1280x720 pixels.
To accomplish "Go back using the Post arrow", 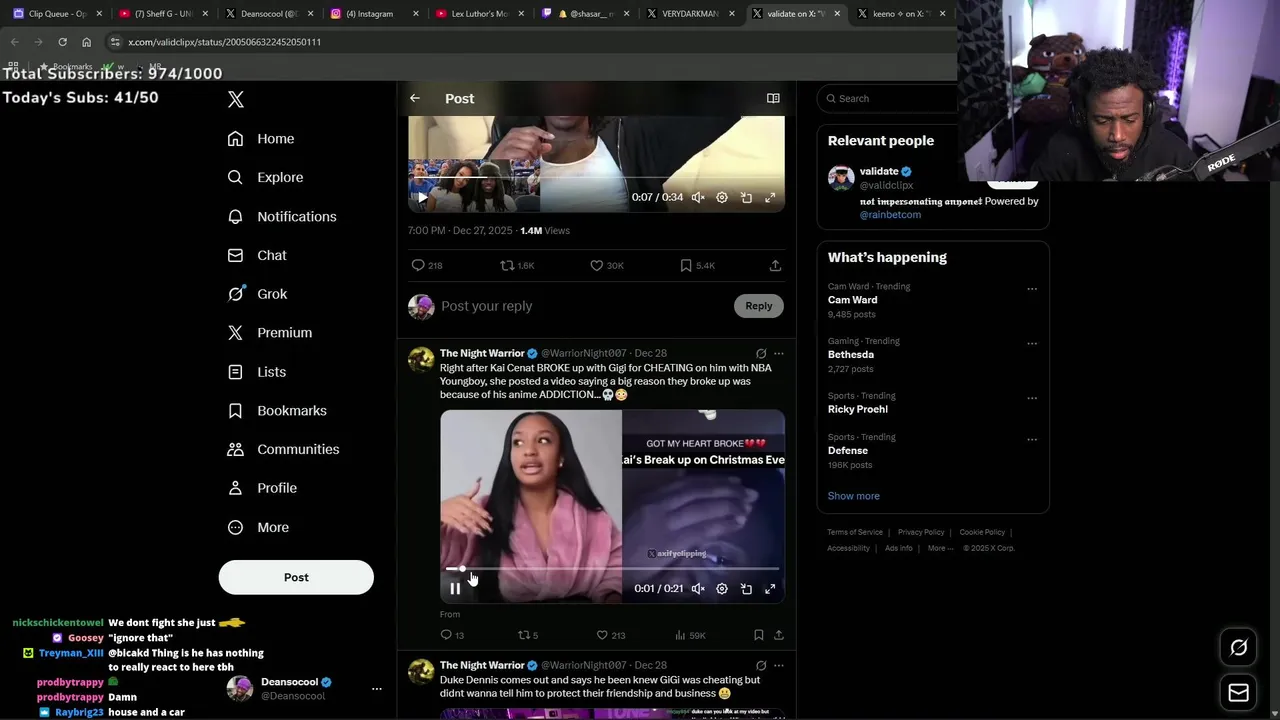I will pyautogui.click(x=415, y=98).
